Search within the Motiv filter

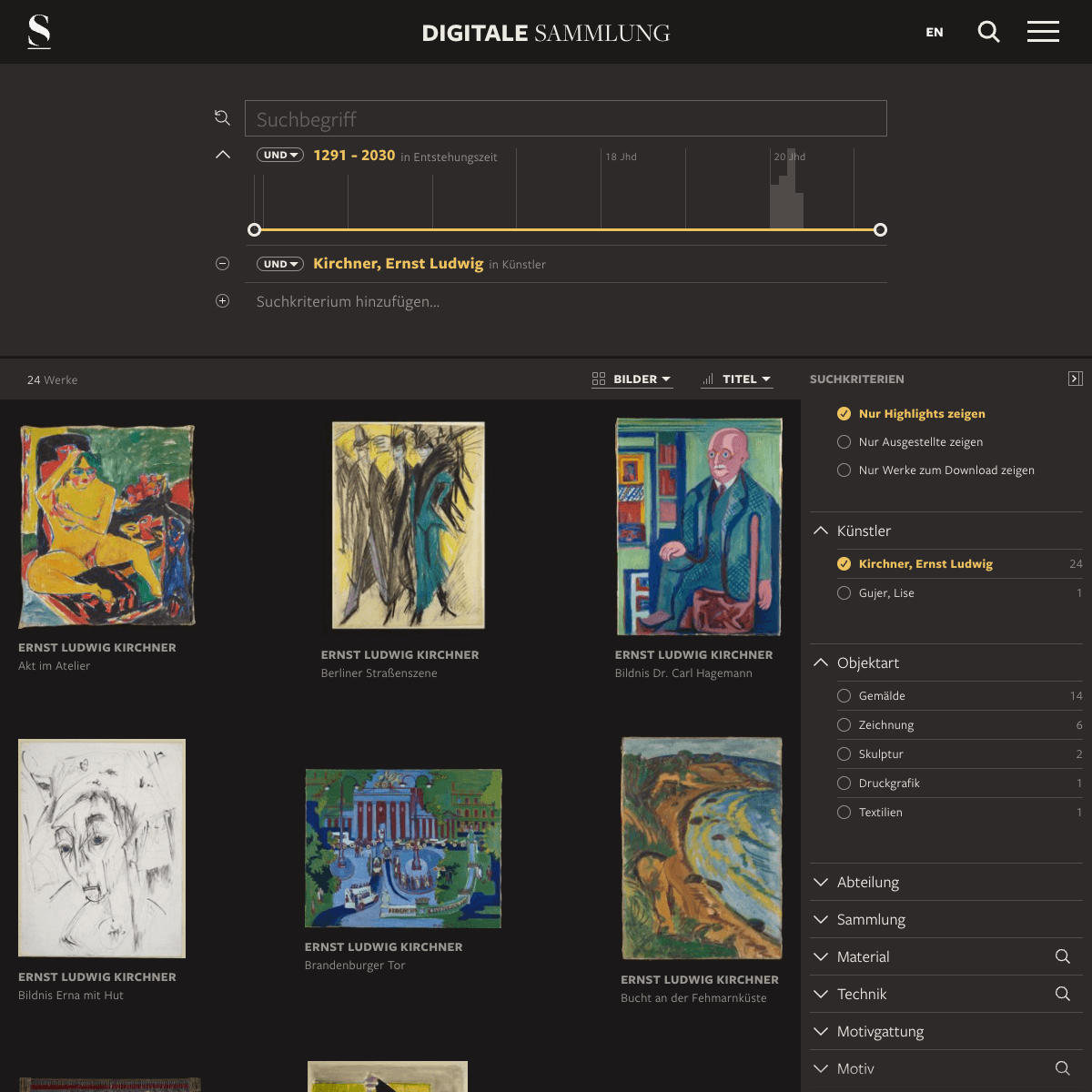[1062, 1068]
